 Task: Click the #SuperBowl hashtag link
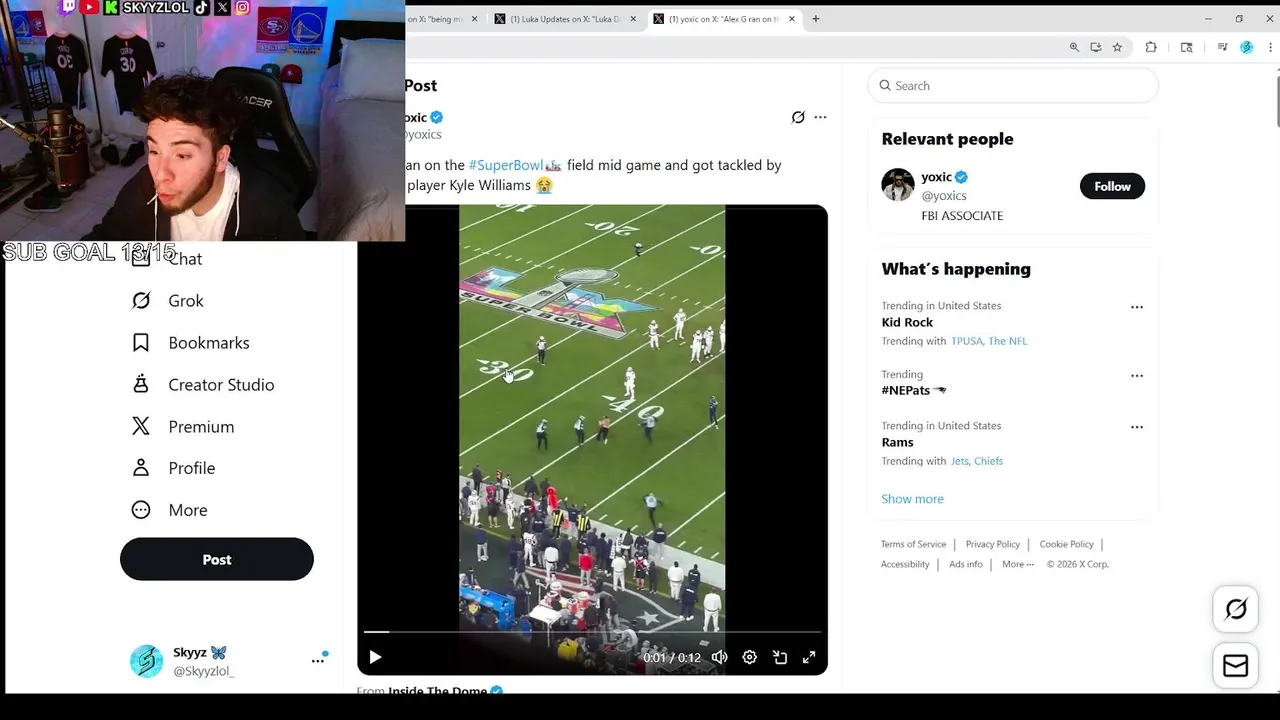506,165
